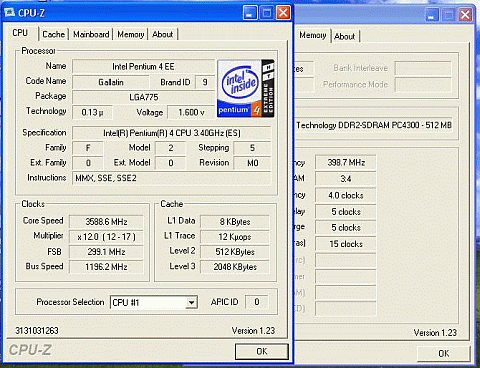Click the Intel Inside Pentium 4 logo
The height and width of the screenshot is (368, 480).
point(246,89)
